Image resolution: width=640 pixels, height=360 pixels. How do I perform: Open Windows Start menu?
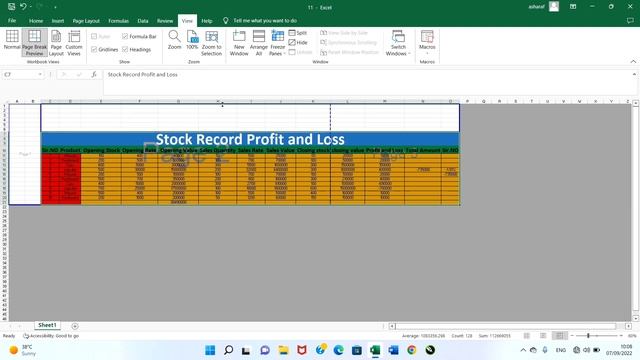[x=210, y=350]
